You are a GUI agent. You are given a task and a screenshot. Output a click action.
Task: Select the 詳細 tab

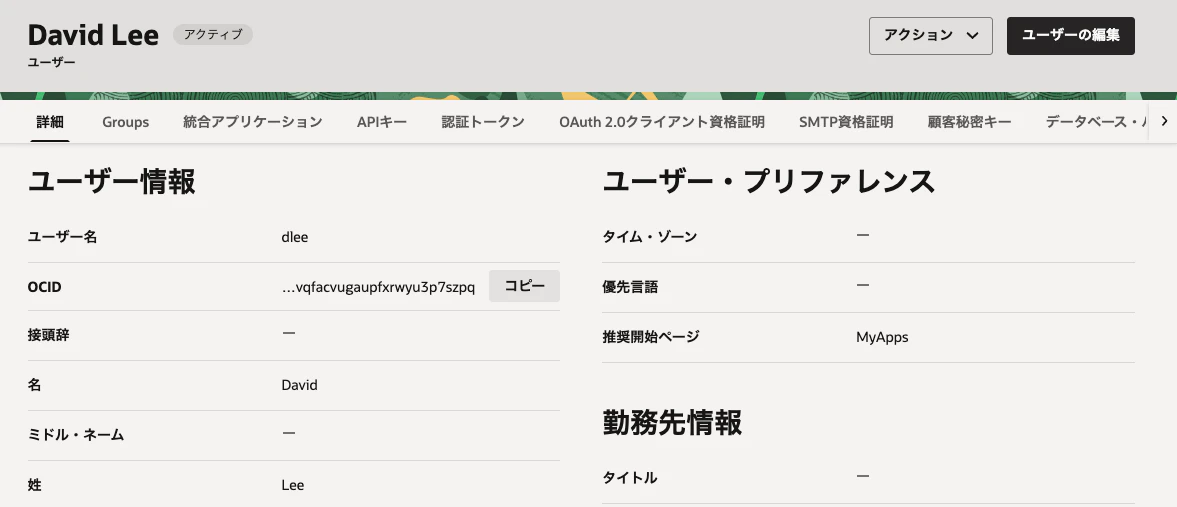coord(50,122)
